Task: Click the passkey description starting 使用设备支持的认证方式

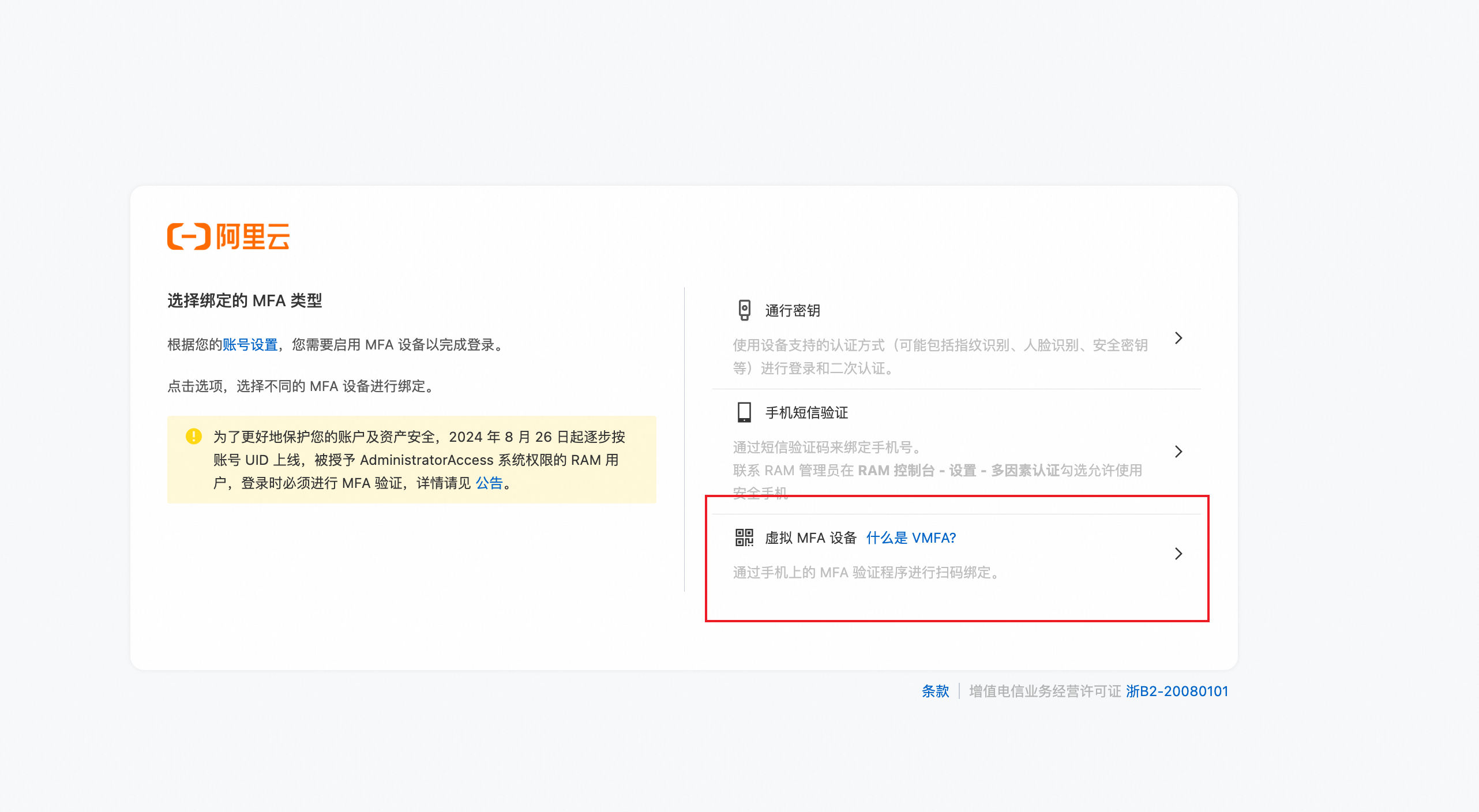Action: point(940,356)
